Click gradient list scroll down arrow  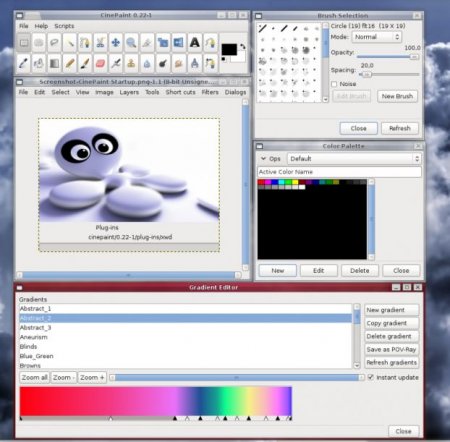pyautogui.click(x=356, y=365)
